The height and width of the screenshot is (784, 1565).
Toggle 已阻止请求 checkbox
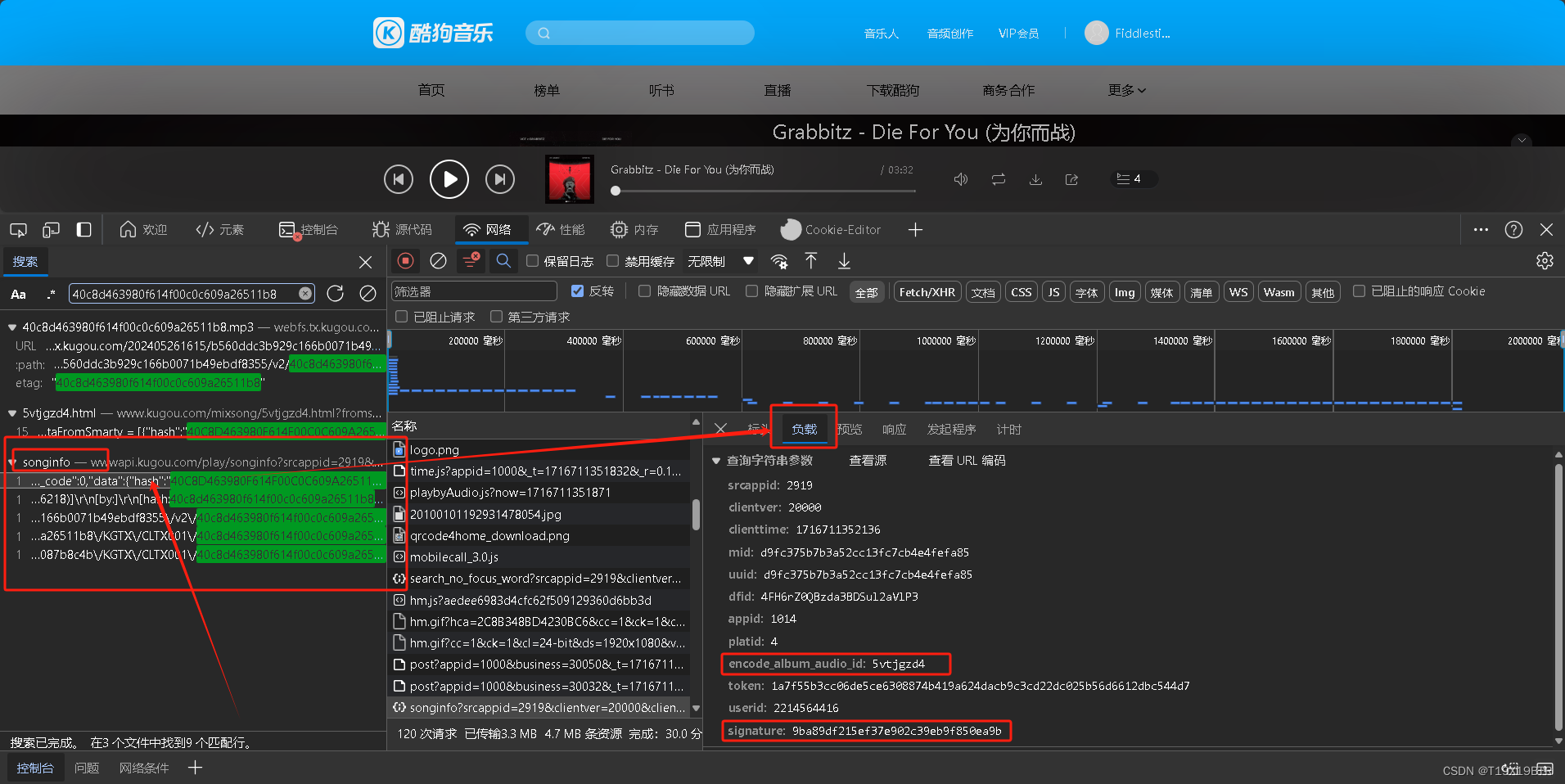(401, 317)
